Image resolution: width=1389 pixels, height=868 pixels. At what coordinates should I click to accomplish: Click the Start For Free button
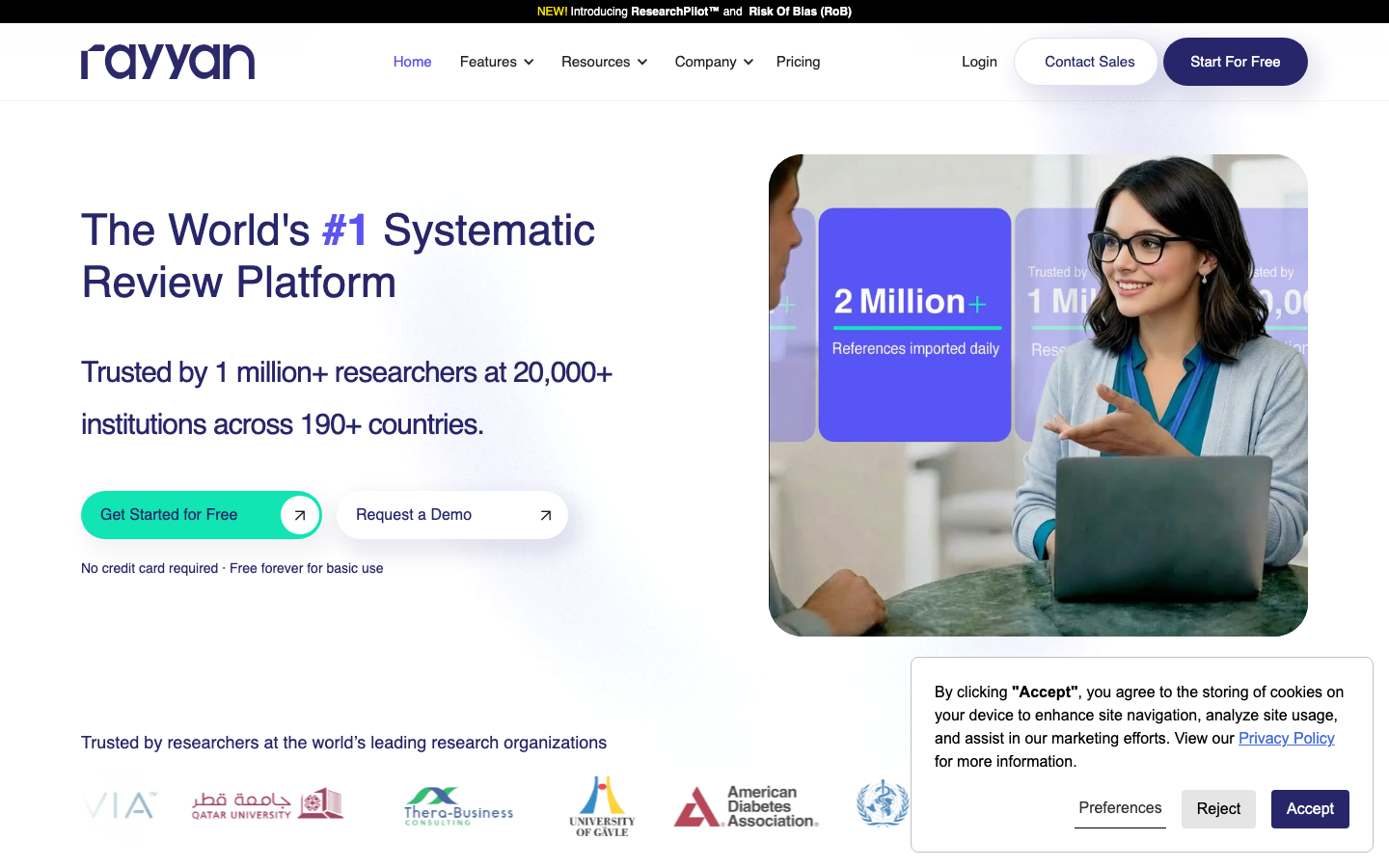coord(1236,62)
